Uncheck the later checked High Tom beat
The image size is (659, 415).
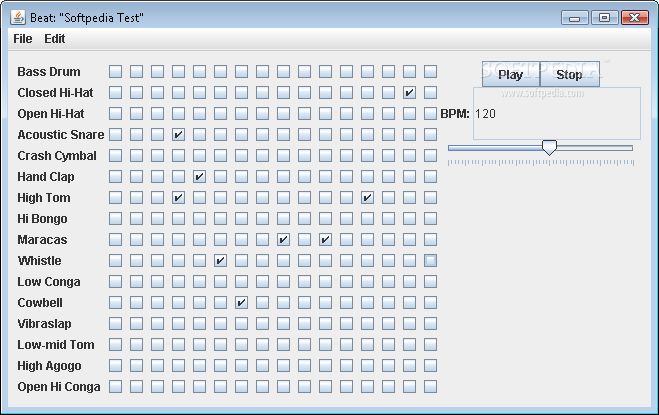(x=367, y=198)
